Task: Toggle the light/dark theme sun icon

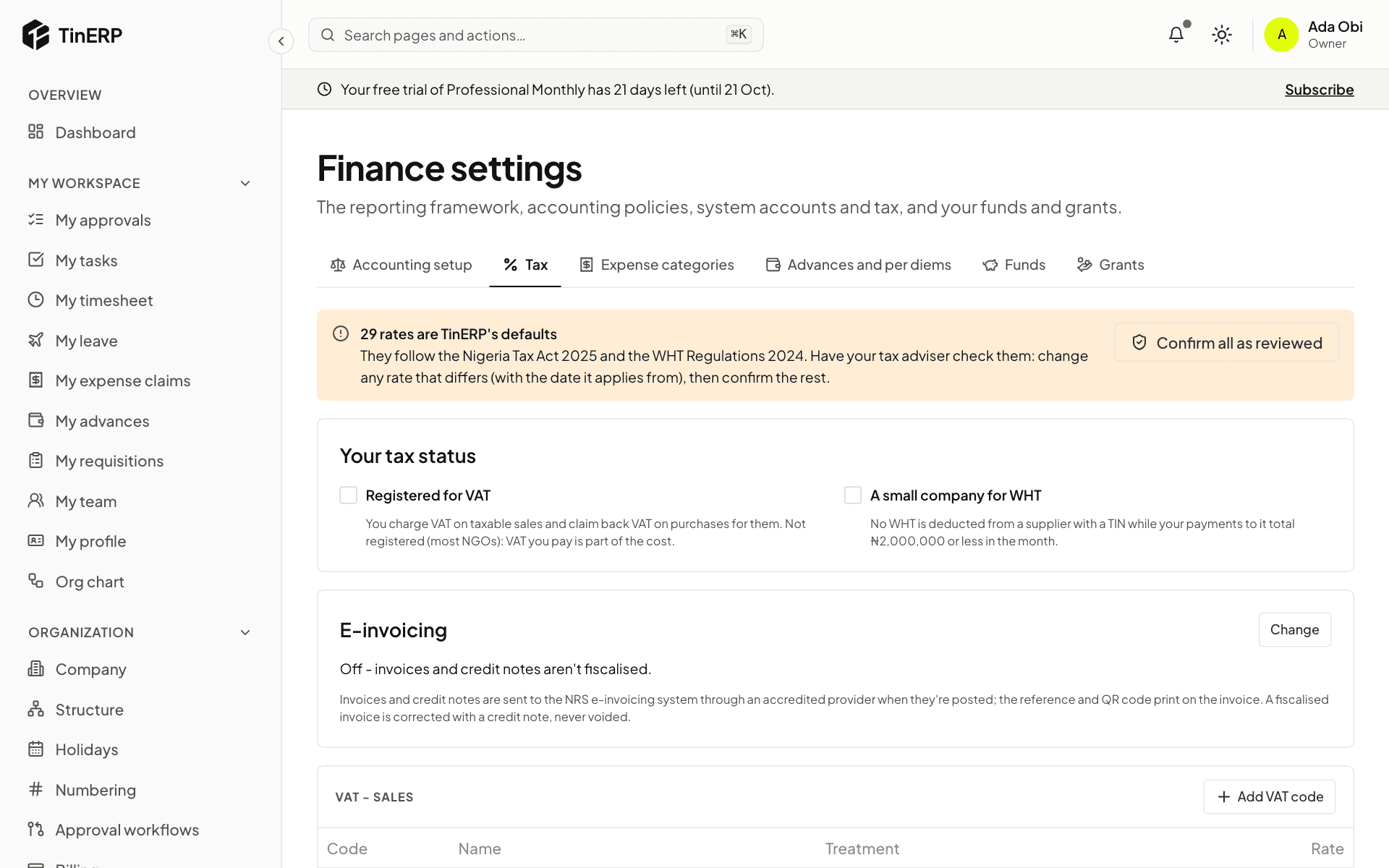Action: tap(1222, 35)
